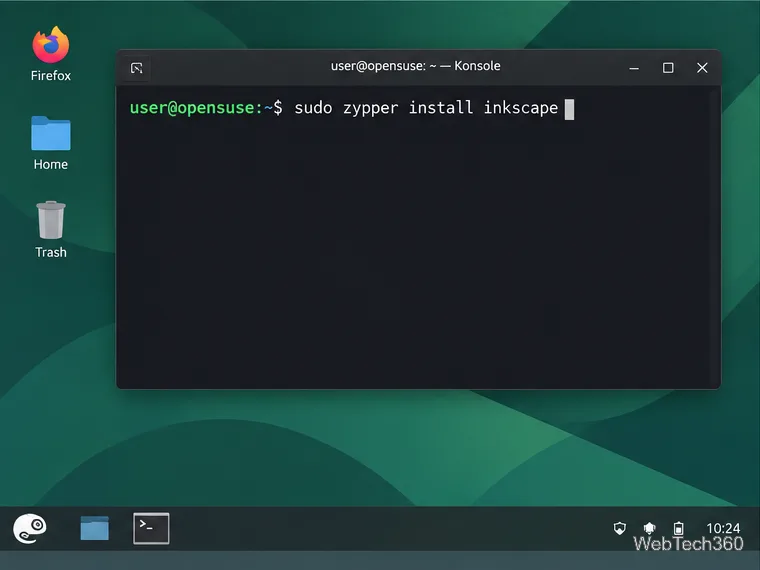Click the word inkscape in the command
Image resolution: width=760 pixels, height=570 pixels.
pyautogui.click(x=521, y=108)
